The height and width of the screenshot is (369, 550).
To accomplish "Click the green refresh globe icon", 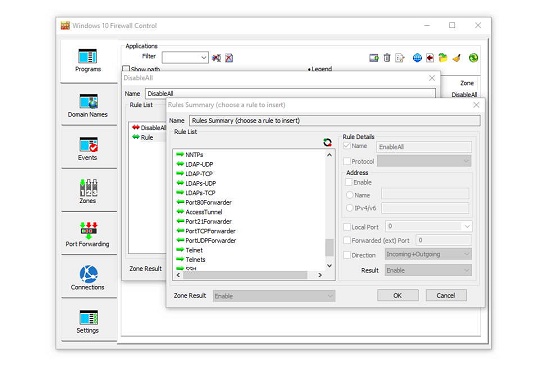I will [473, 58].
